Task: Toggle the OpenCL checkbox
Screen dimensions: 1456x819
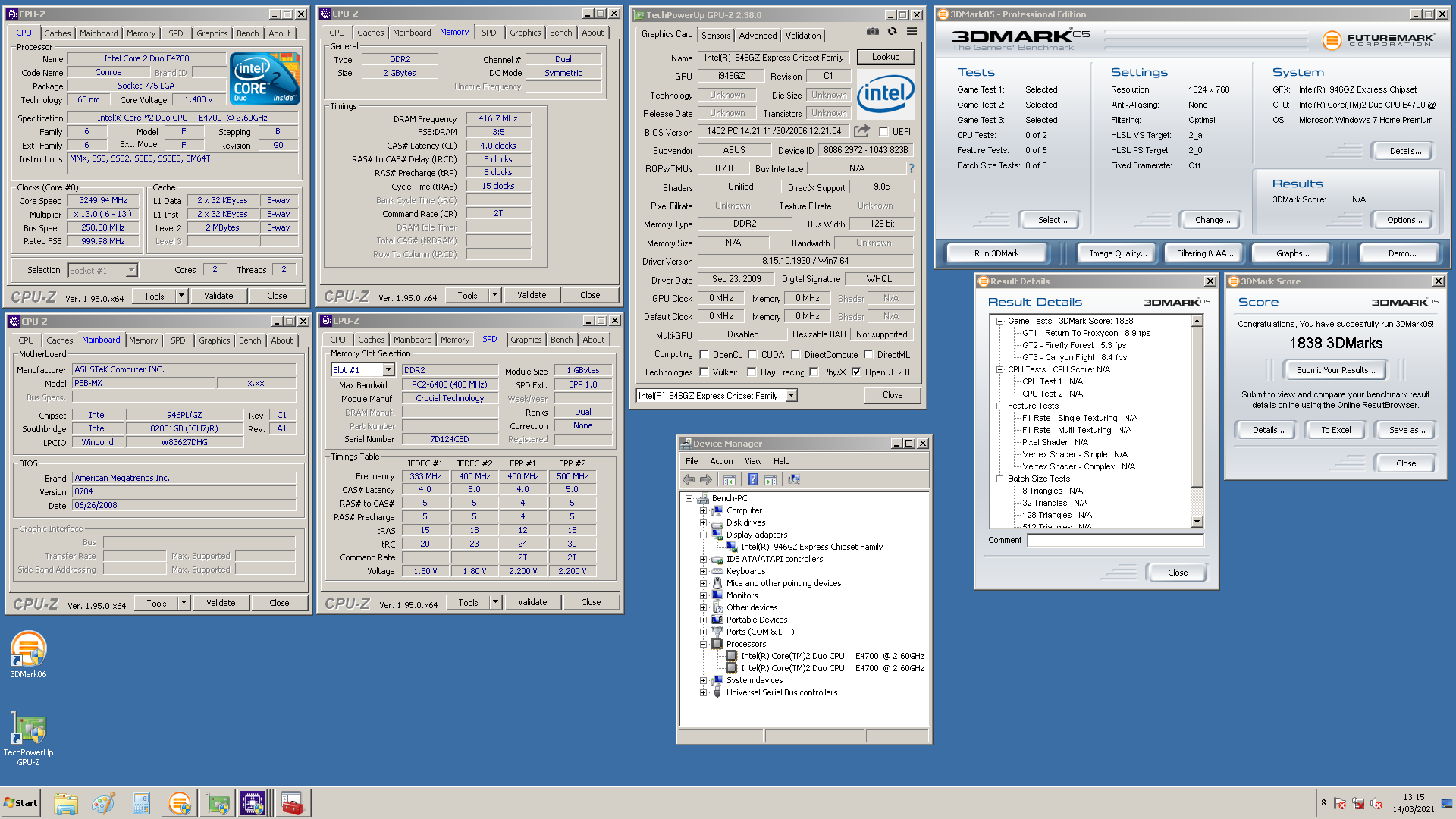Action: pos(704,354)
